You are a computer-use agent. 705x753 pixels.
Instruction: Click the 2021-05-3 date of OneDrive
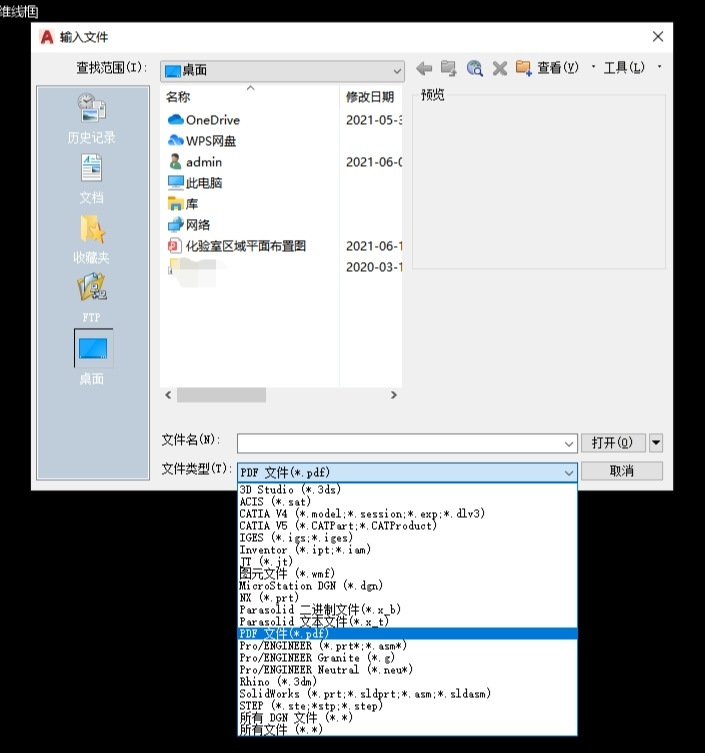coord(374,120)
